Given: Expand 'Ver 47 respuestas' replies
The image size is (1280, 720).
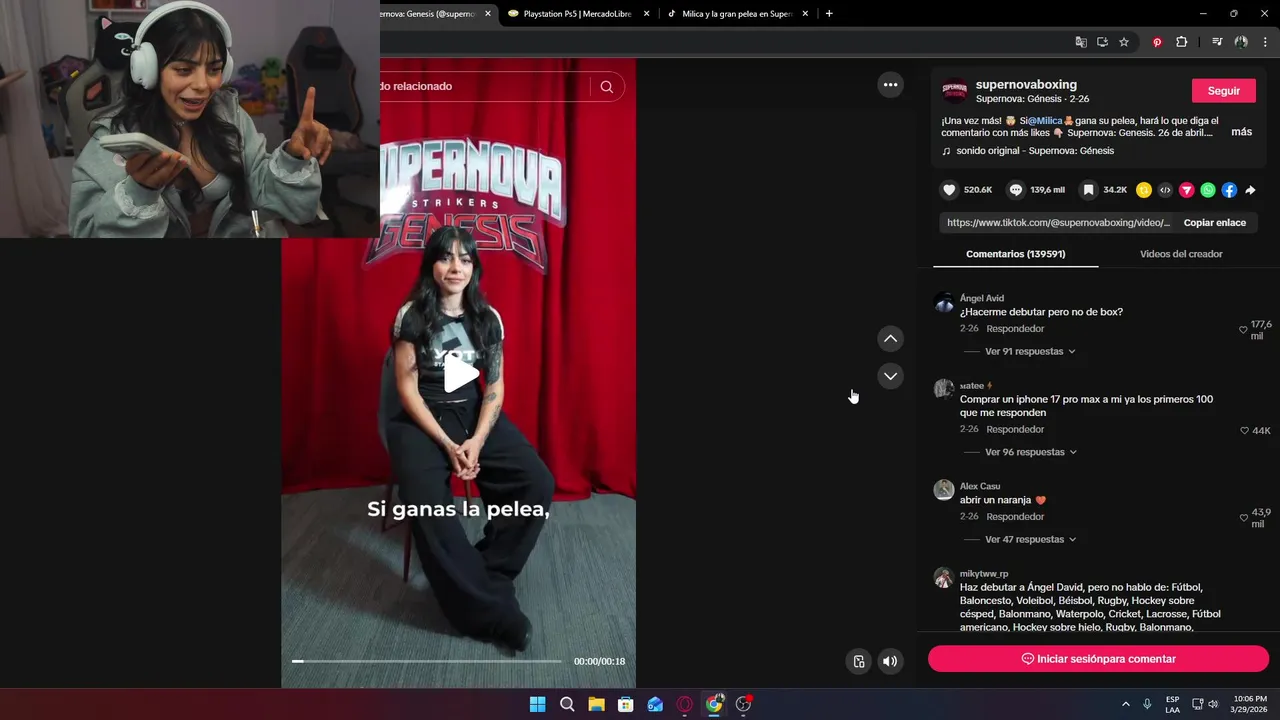Looking at the screenshot, I should pos(1029,539).
